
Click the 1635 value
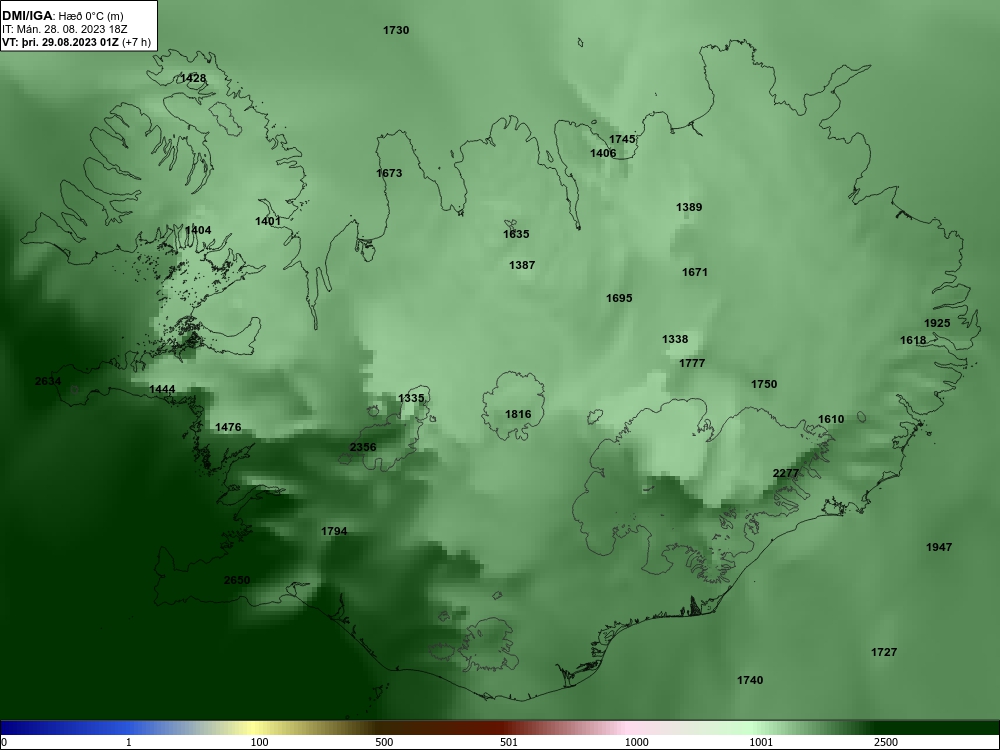tap(516, 234)
